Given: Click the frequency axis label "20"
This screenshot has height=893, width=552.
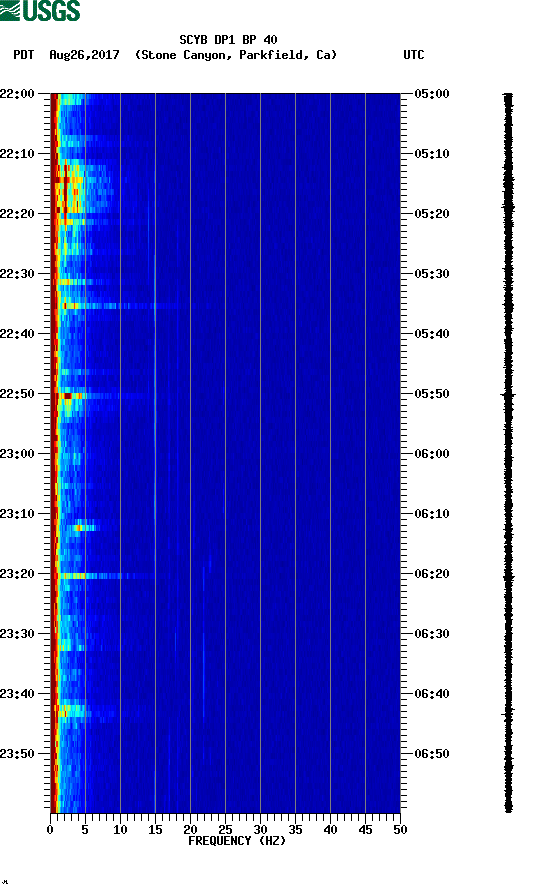Looking at the screenshot, I should (x=190, y=830).
